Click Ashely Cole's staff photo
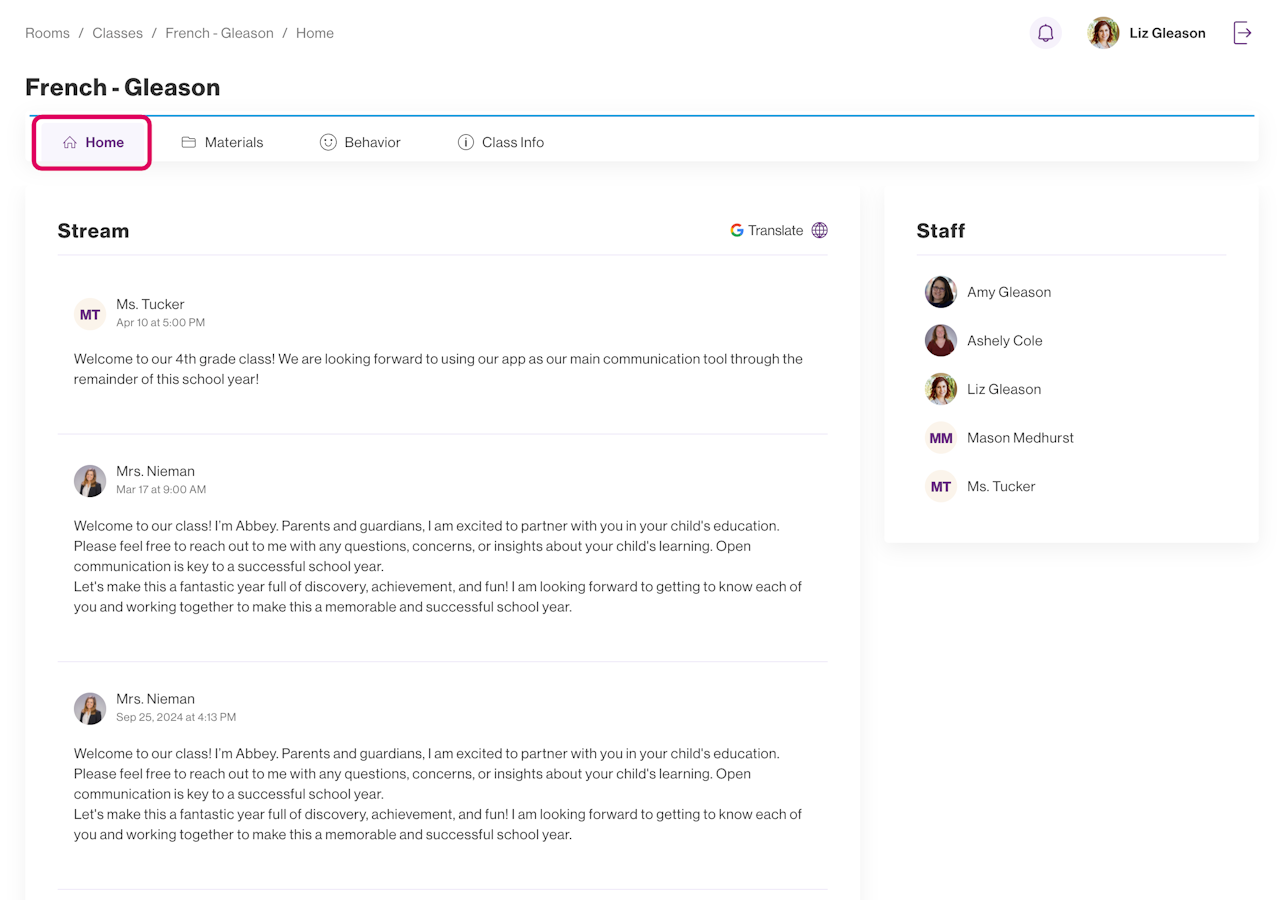Viewport: 1280px width, 900px height. (940, 341)
